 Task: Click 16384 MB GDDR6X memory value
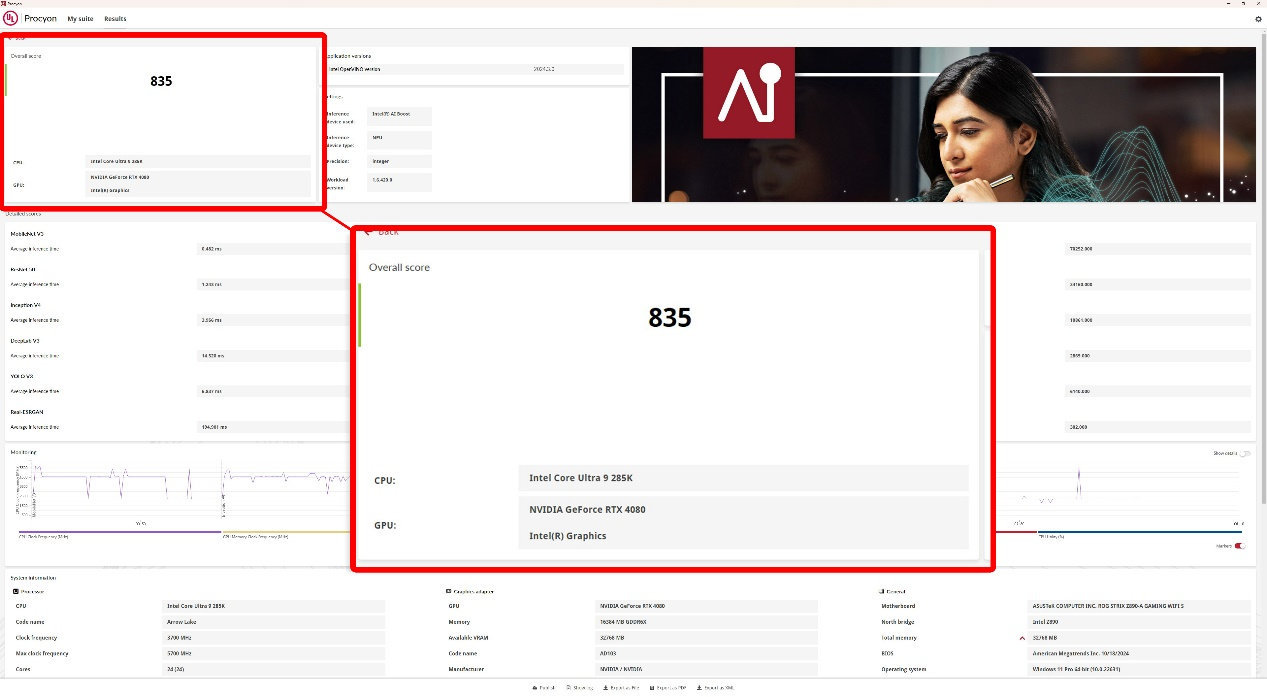click(x=707, y=622)
